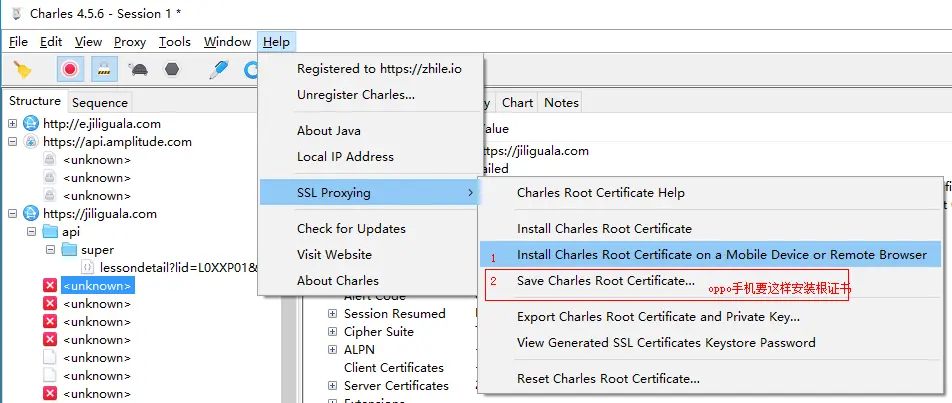Select https://jiliguala.com host entry

coord(100,214)
